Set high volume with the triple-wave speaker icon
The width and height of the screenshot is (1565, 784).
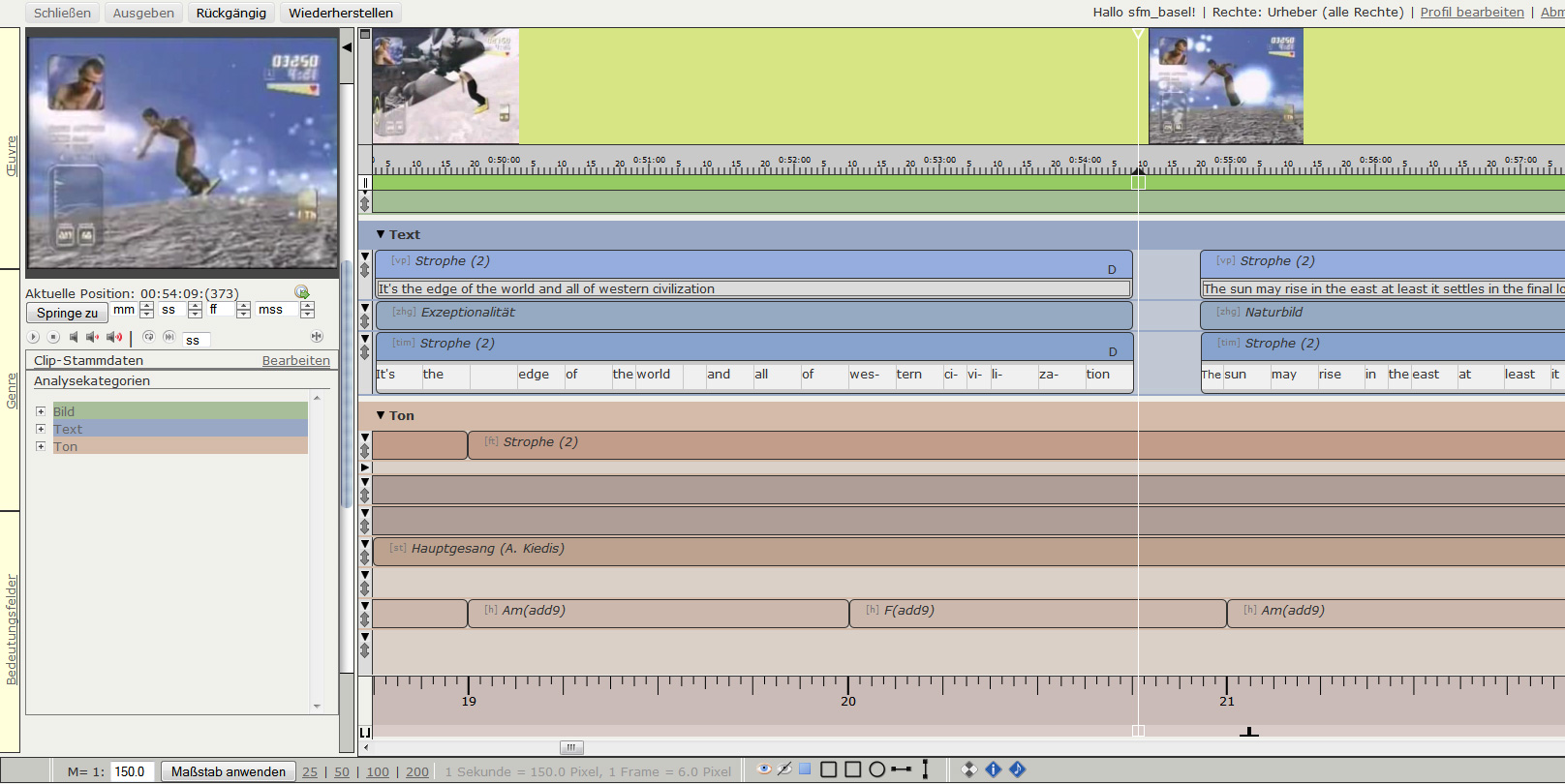(114, 337)
